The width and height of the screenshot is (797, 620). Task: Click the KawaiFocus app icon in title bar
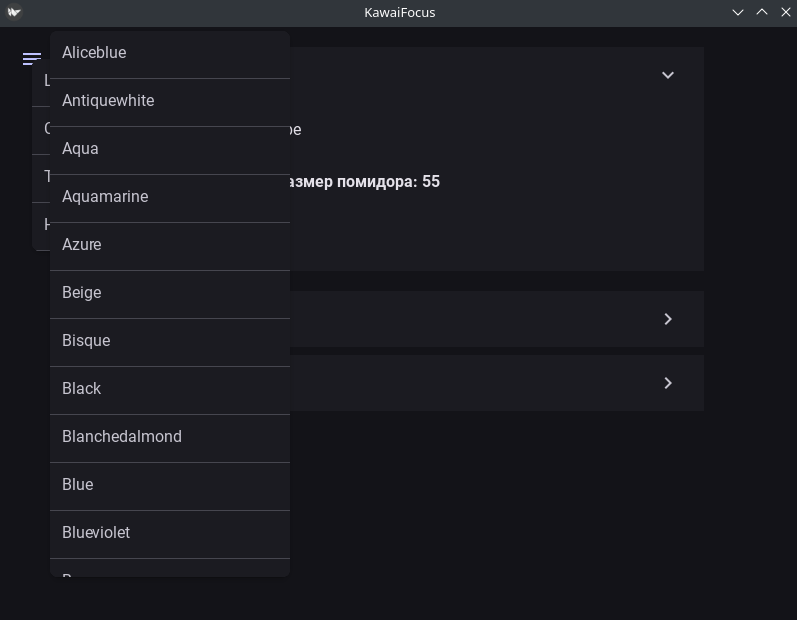click(x=14, y=12)
